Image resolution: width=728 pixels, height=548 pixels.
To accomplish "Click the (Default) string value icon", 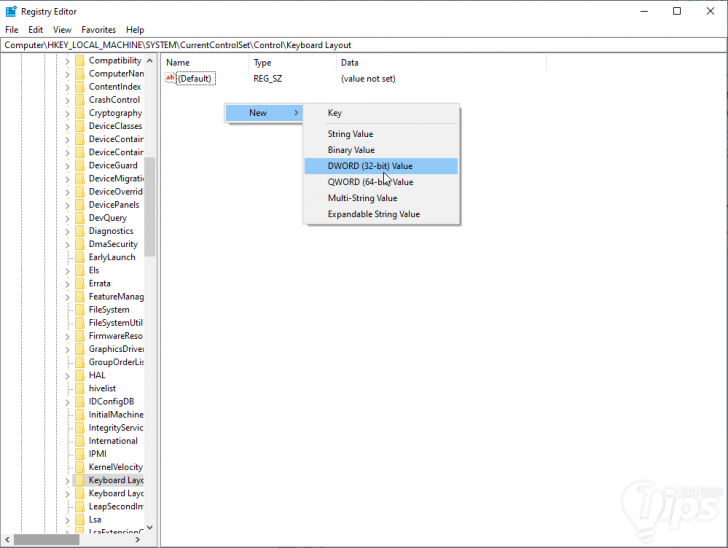I will pyautogui.click(x=170, y=78).
